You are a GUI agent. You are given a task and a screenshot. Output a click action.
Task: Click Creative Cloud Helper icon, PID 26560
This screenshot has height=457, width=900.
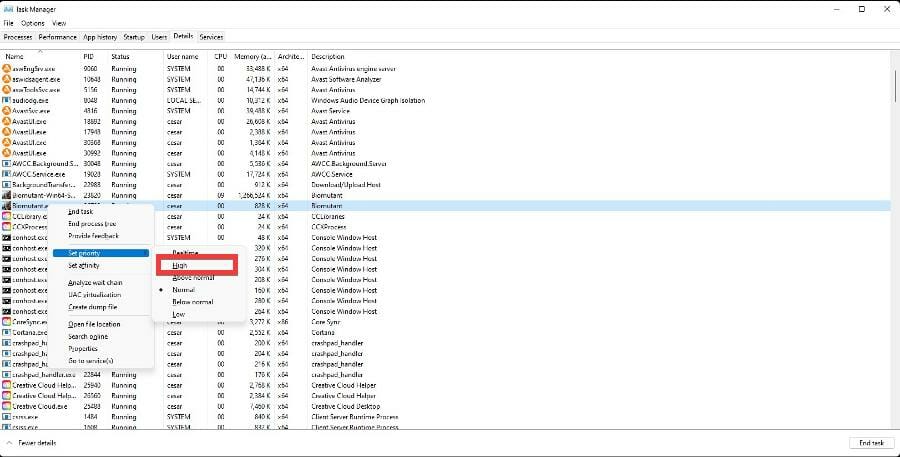pyautogui.click(x=7, y=396)
